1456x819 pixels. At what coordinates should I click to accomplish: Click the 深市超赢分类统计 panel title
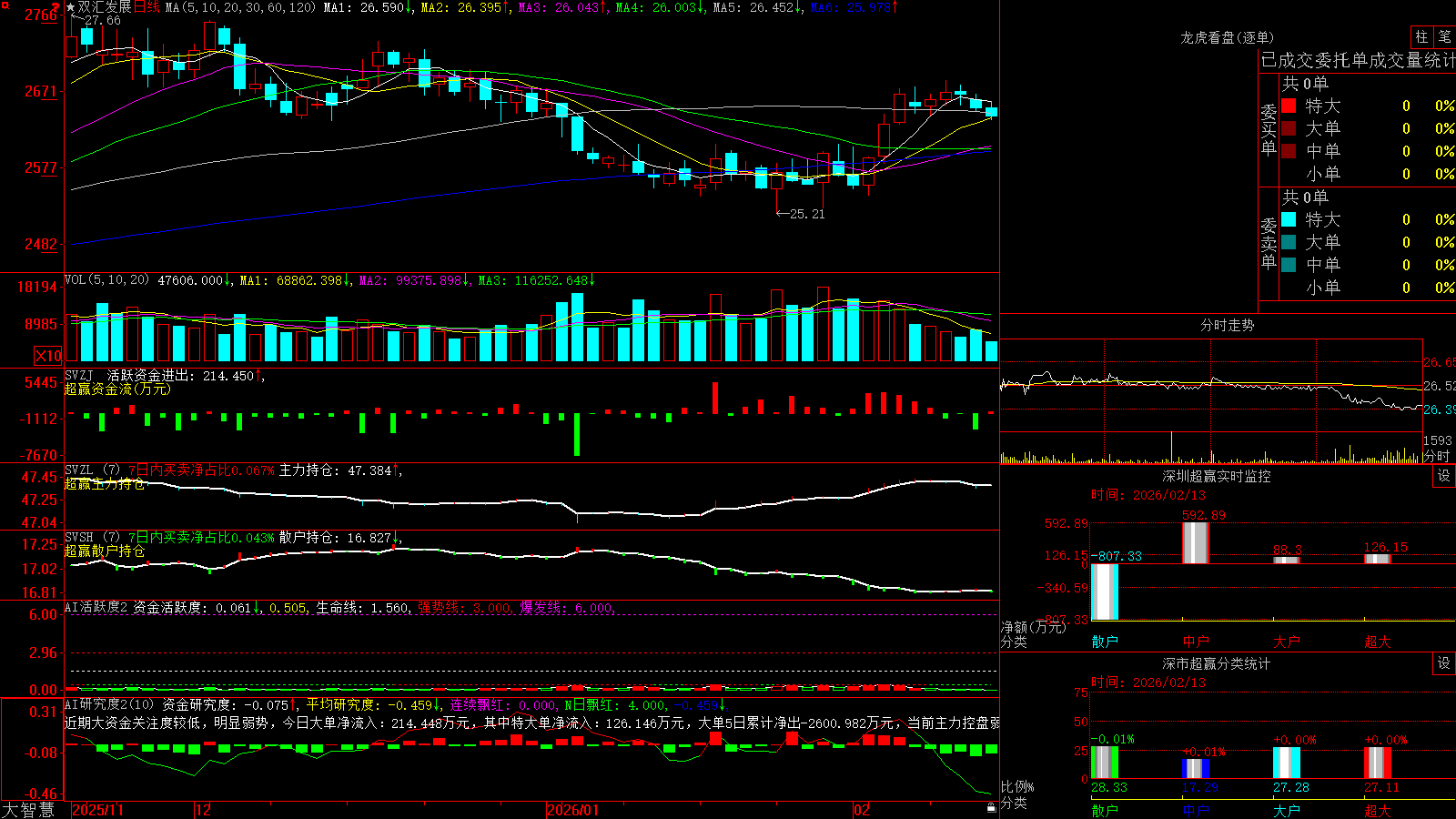click(1217, 663)
